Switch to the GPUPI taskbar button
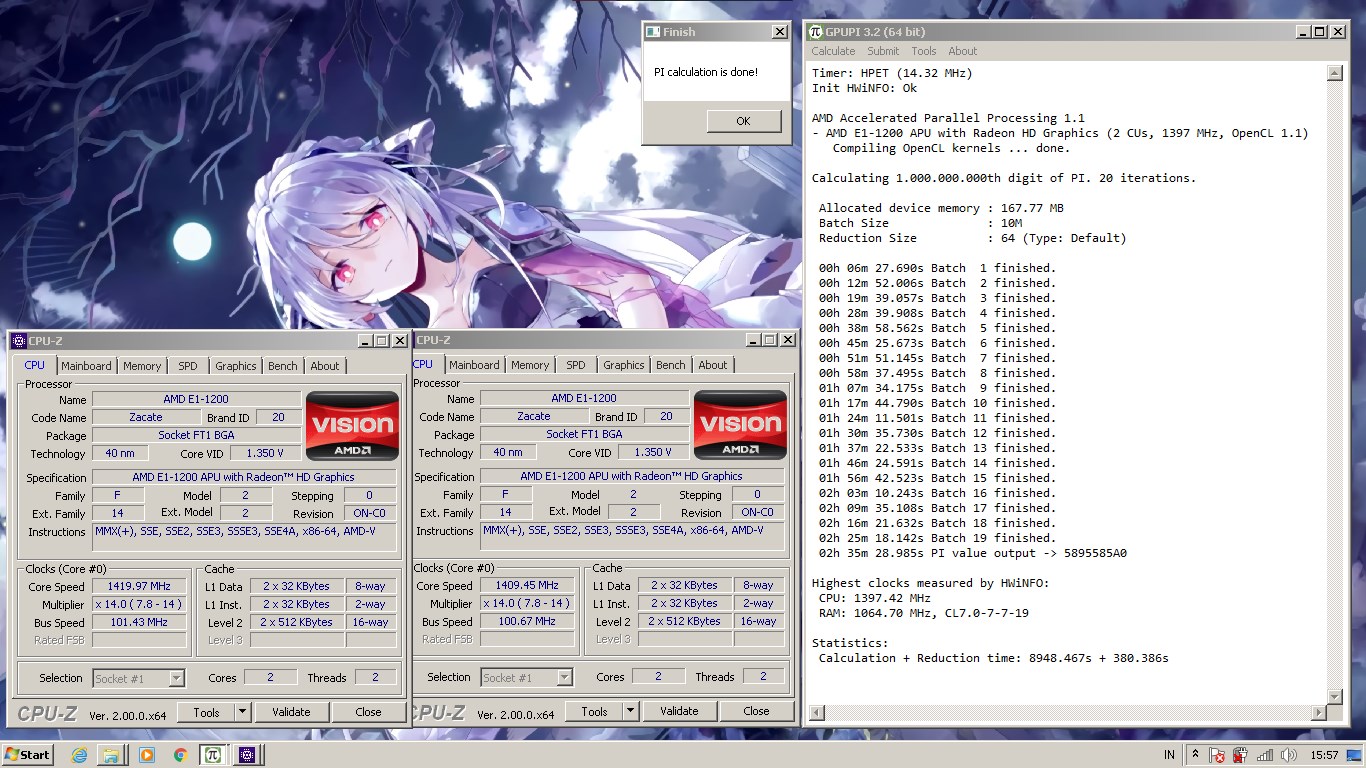The width and height of the screenshot is (1366, 768). pos(213,755)
